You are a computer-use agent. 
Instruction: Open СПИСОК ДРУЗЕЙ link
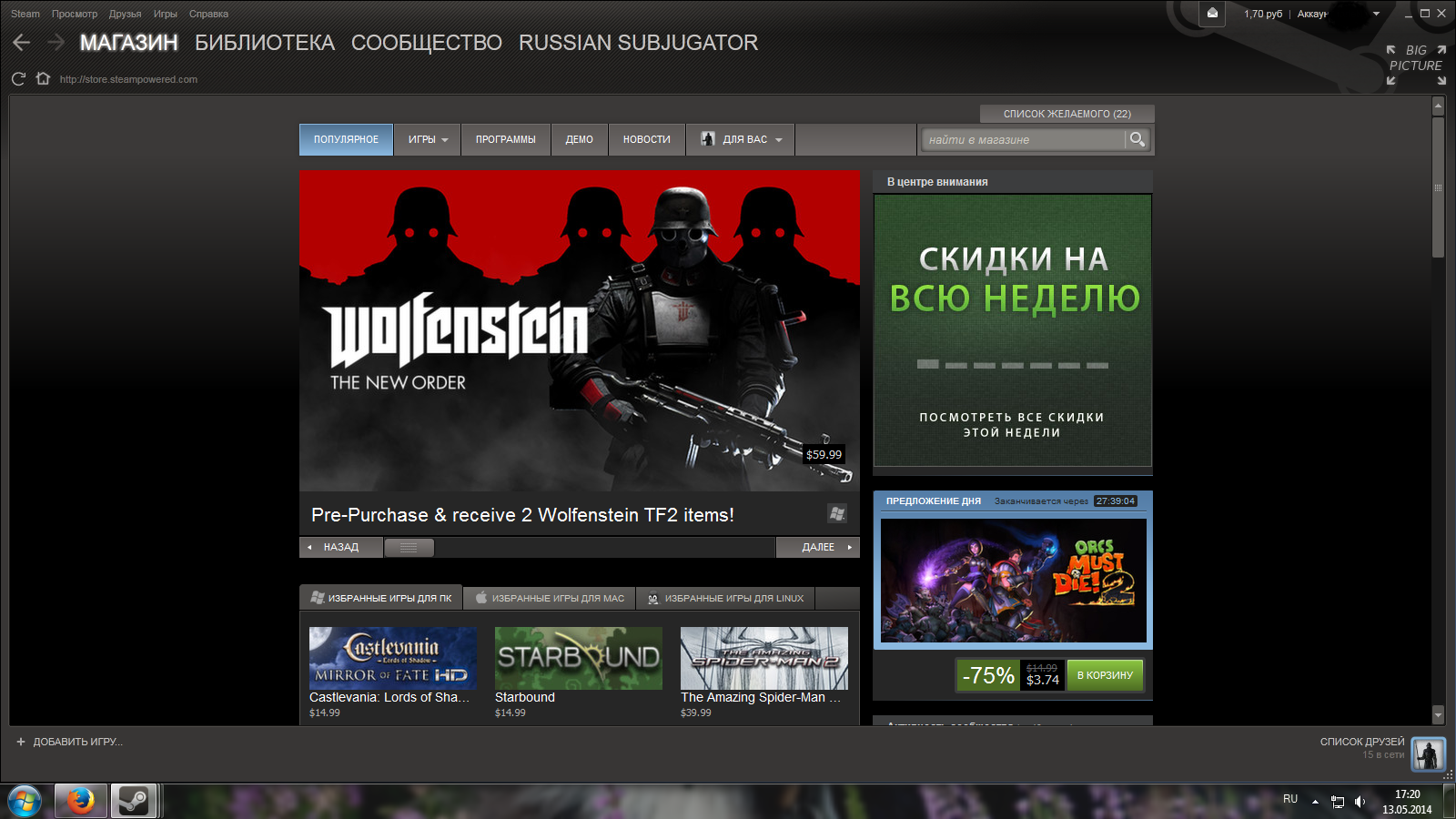tap(1362, 742)
